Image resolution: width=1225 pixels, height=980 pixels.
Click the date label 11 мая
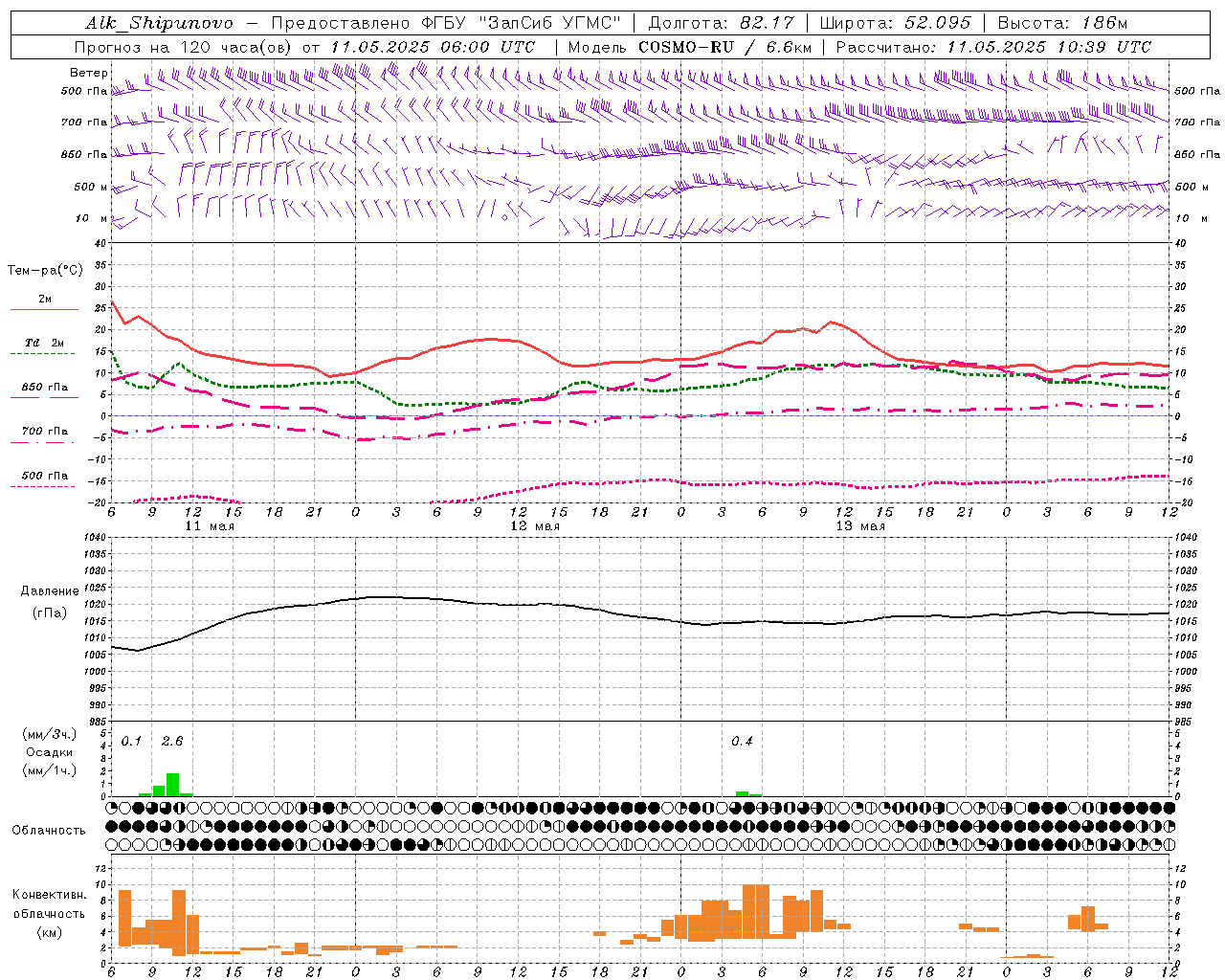click(210, 526)
